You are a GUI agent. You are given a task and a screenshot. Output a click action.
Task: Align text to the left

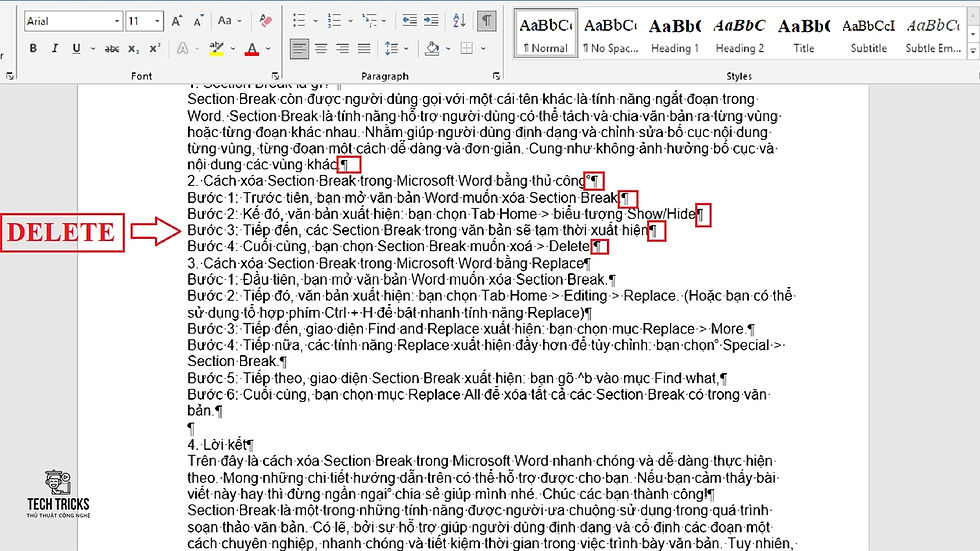point(299,48)
